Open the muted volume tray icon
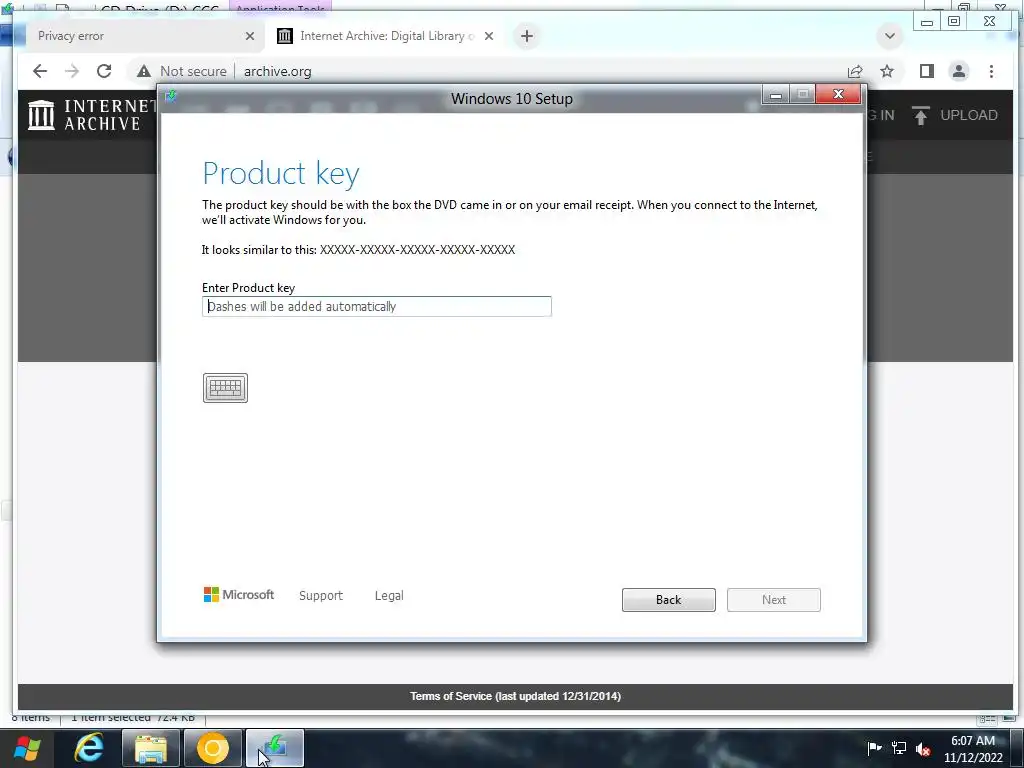 coord(923,748)
